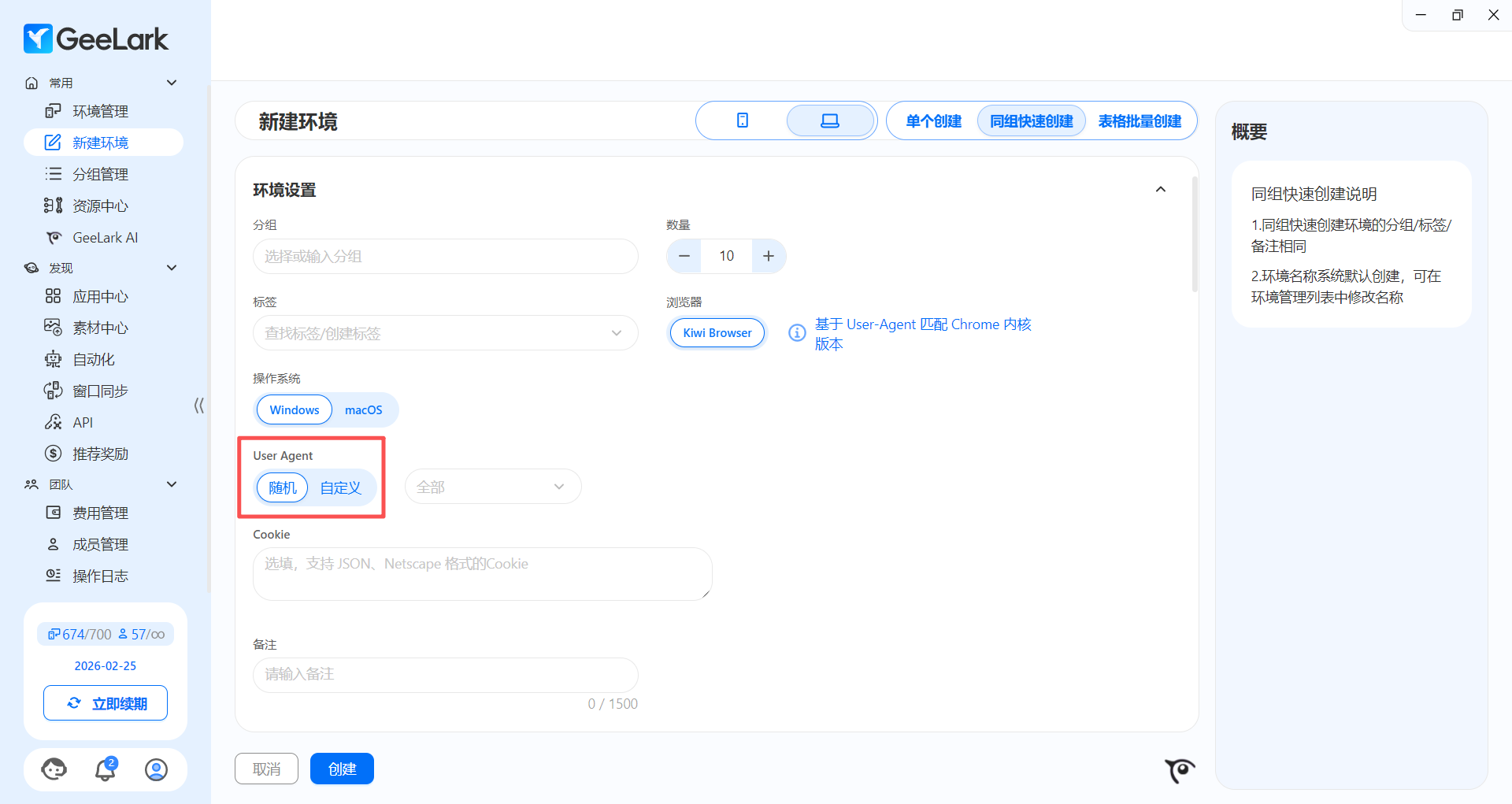The image size is (1512, 804).
Task: Increase quantity with the plus button
Action: (x=769, y=256)
